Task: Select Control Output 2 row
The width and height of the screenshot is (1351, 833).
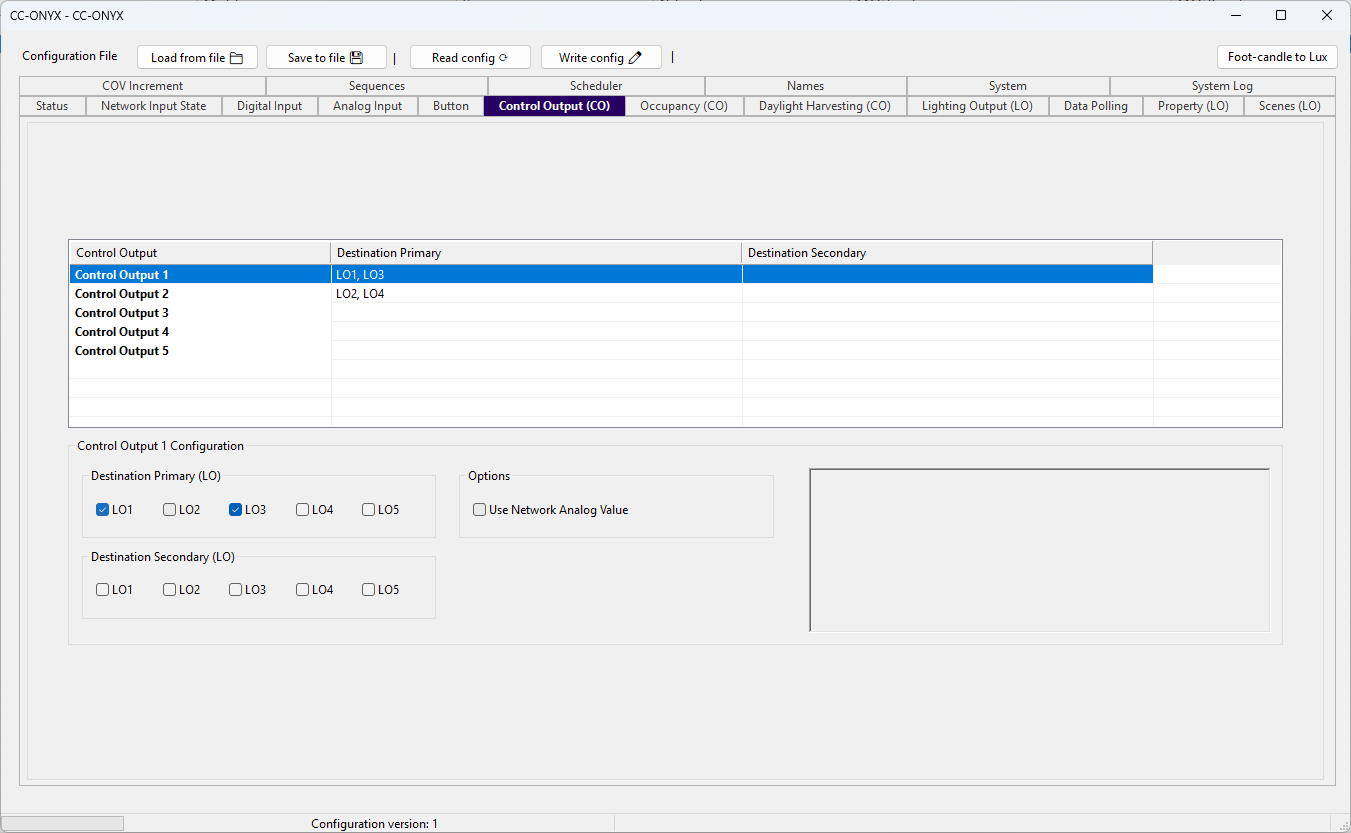Action: point(611,294)
